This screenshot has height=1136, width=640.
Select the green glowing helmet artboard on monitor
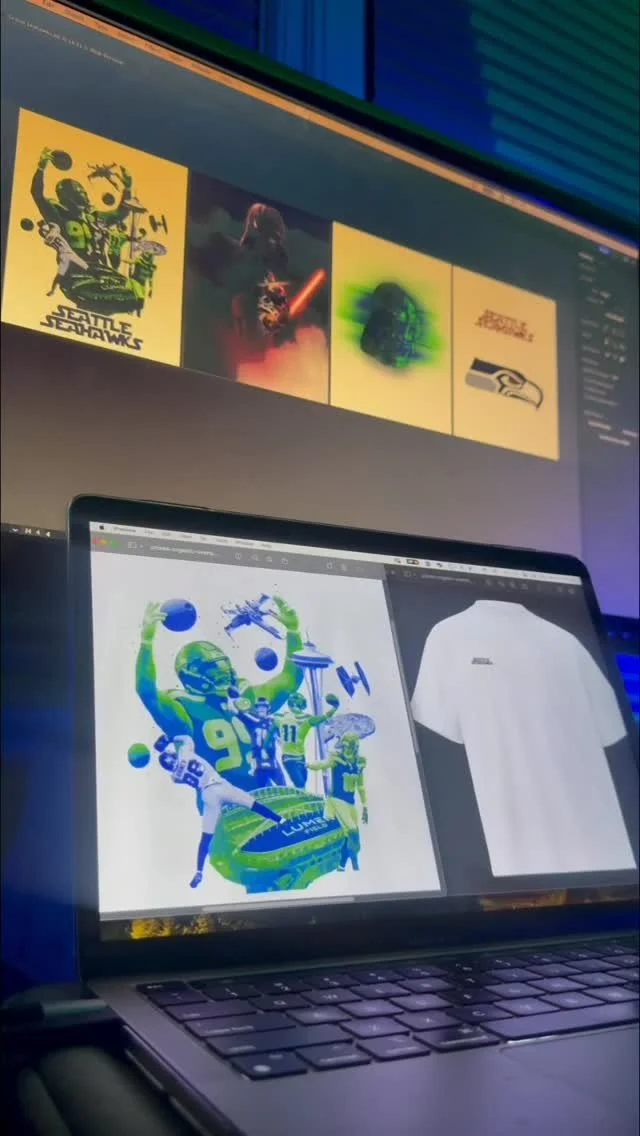[391, 327]
